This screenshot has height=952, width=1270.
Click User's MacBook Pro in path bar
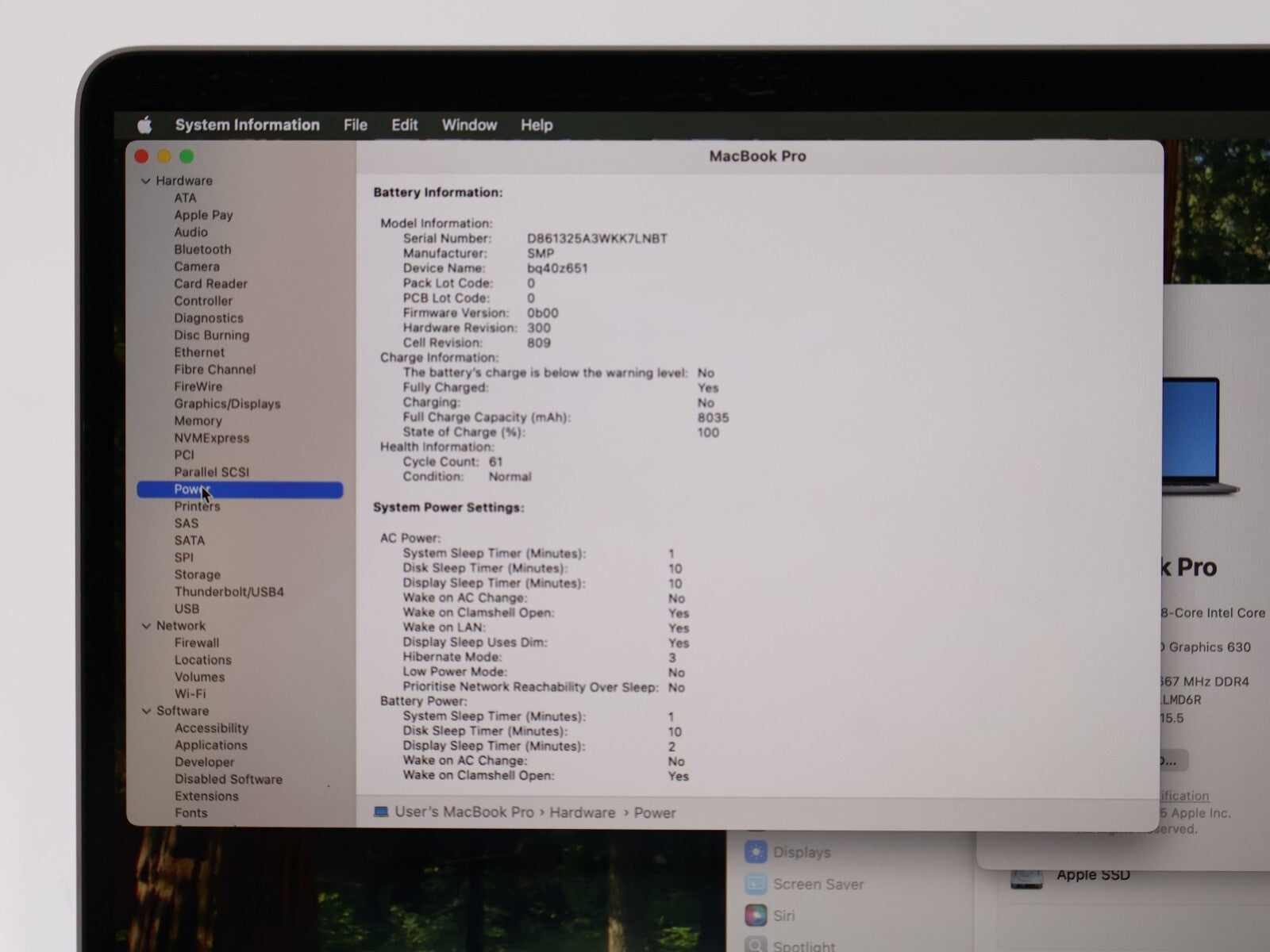click(x=464, y=812)
